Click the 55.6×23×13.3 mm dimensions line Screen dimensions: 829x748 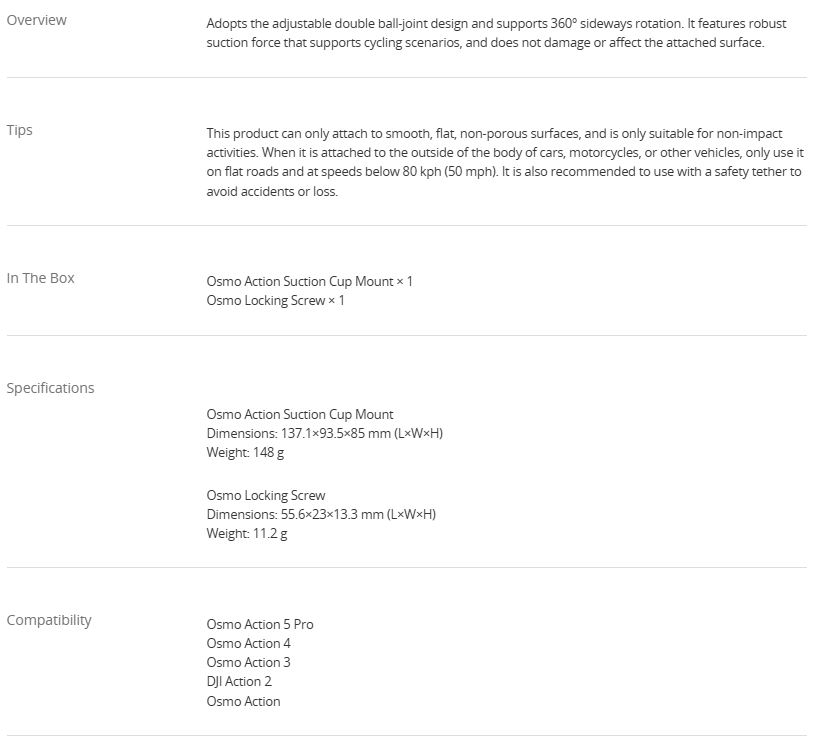tap(321, 514)
